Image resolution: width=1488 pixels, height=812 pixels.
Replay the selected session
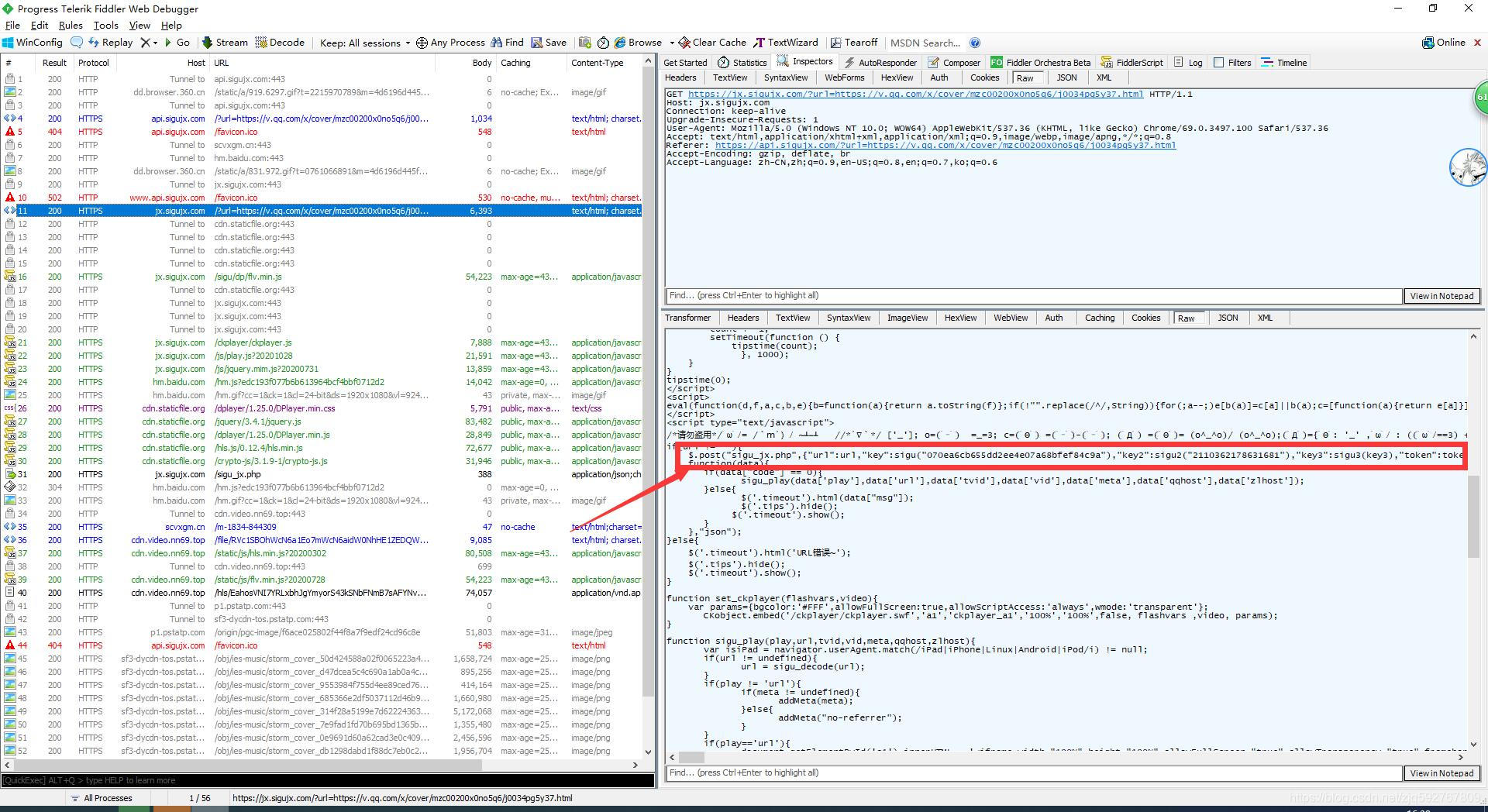coord(110,43)
